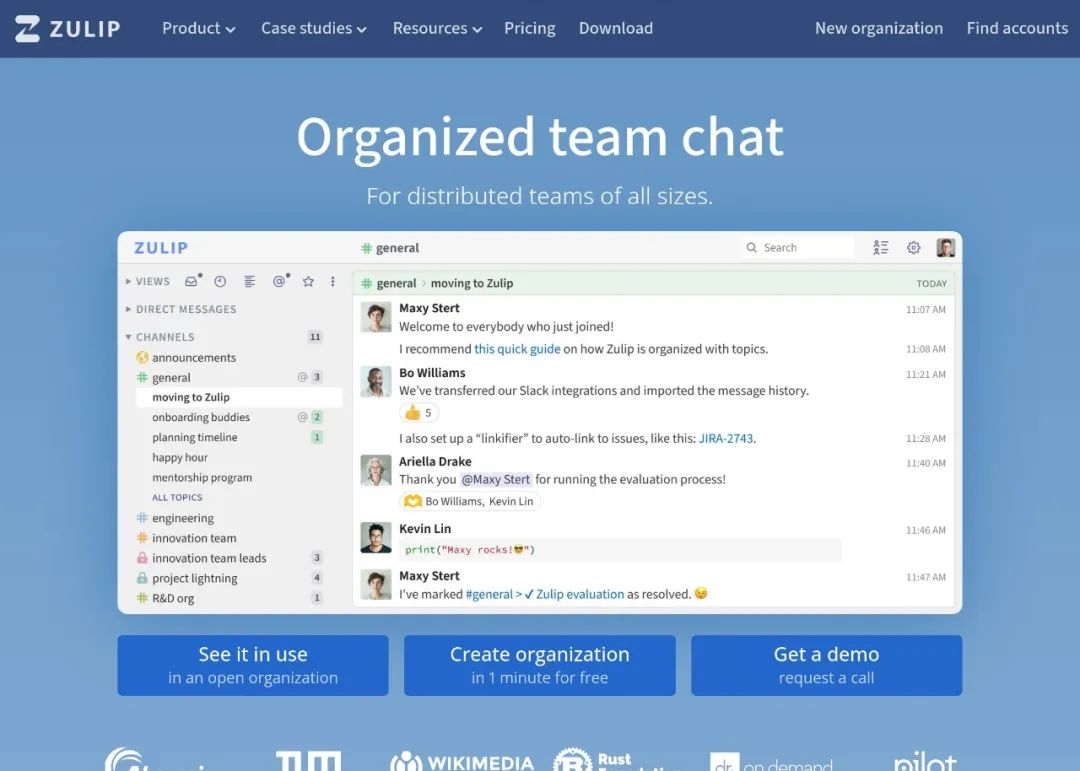This screenshot has width=1080, height=771.
Task: Open the planning timeline topic
Action: pos(194,437)
